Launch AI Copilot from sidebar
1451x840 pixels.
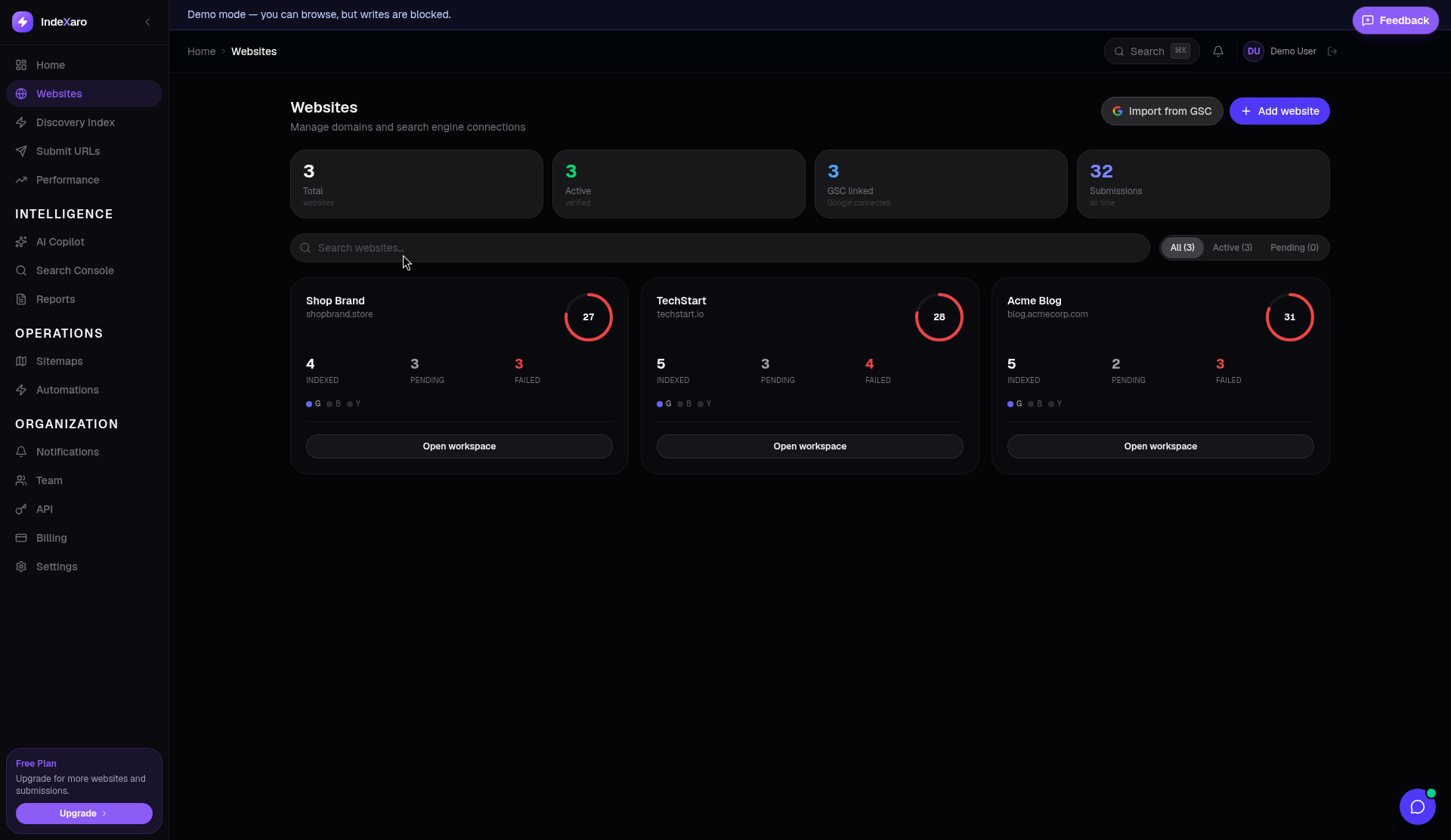[x=84, y=242]
